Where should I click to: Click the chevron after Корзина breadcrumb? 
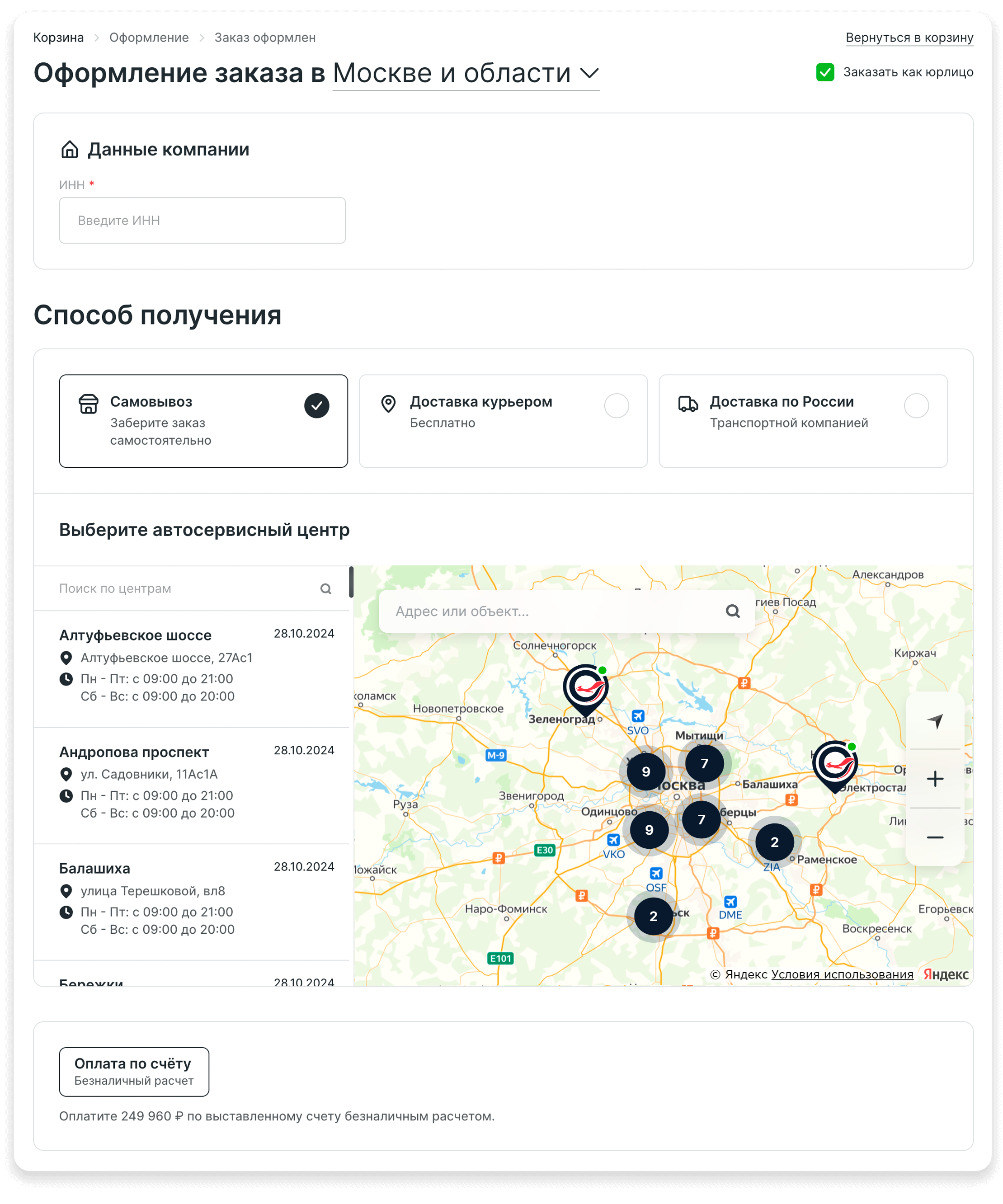pos(96,38)
